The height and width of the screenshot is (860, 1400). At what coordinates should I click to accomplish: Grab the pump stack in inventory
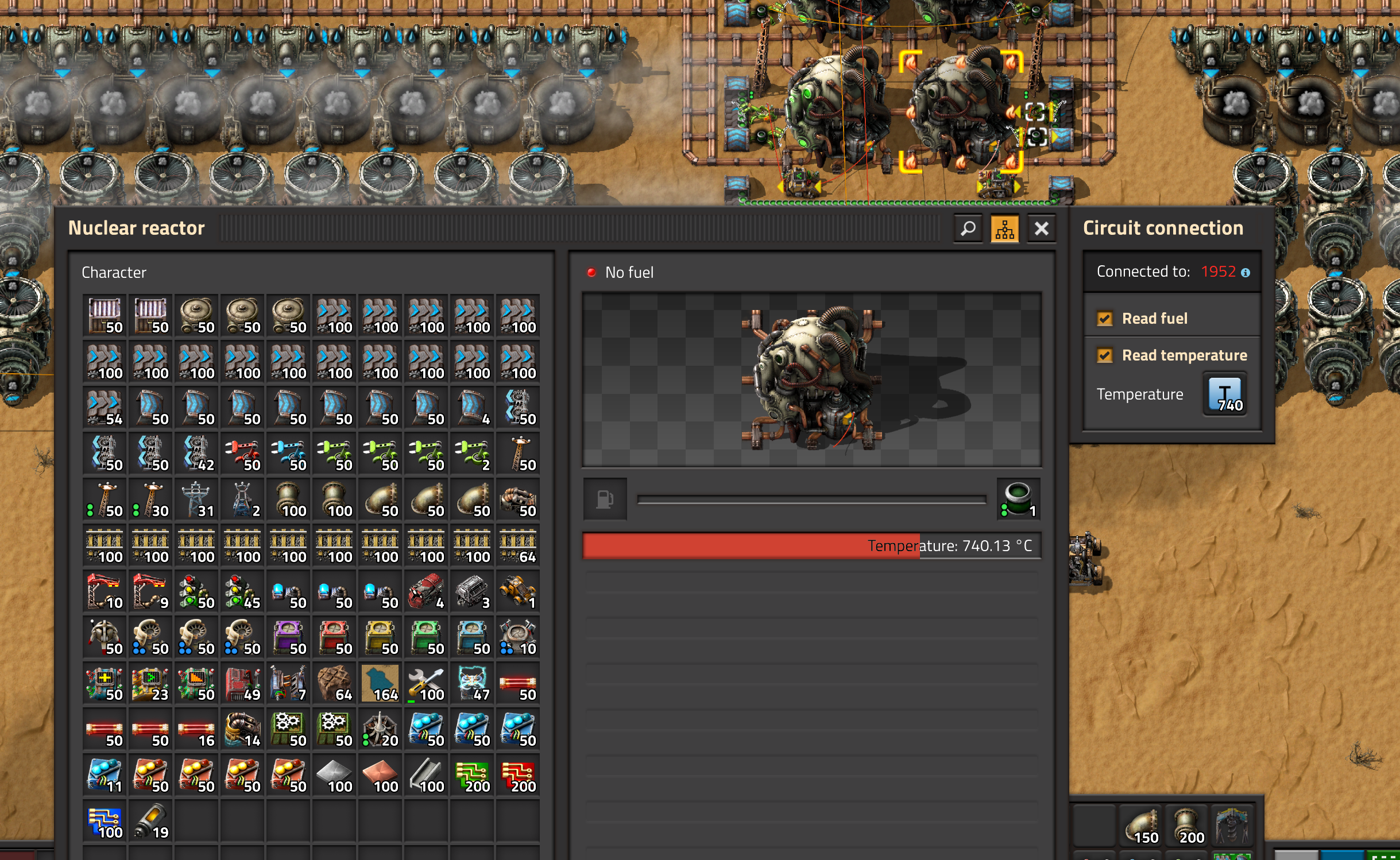coord(518,499)
